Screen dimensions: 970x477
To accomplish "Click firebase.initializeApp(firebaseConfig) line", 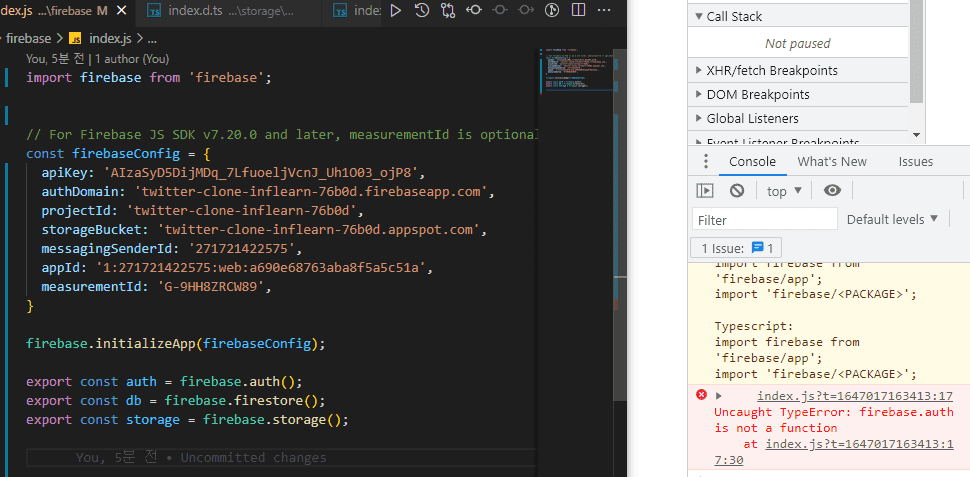I will [x=175, y=343].
